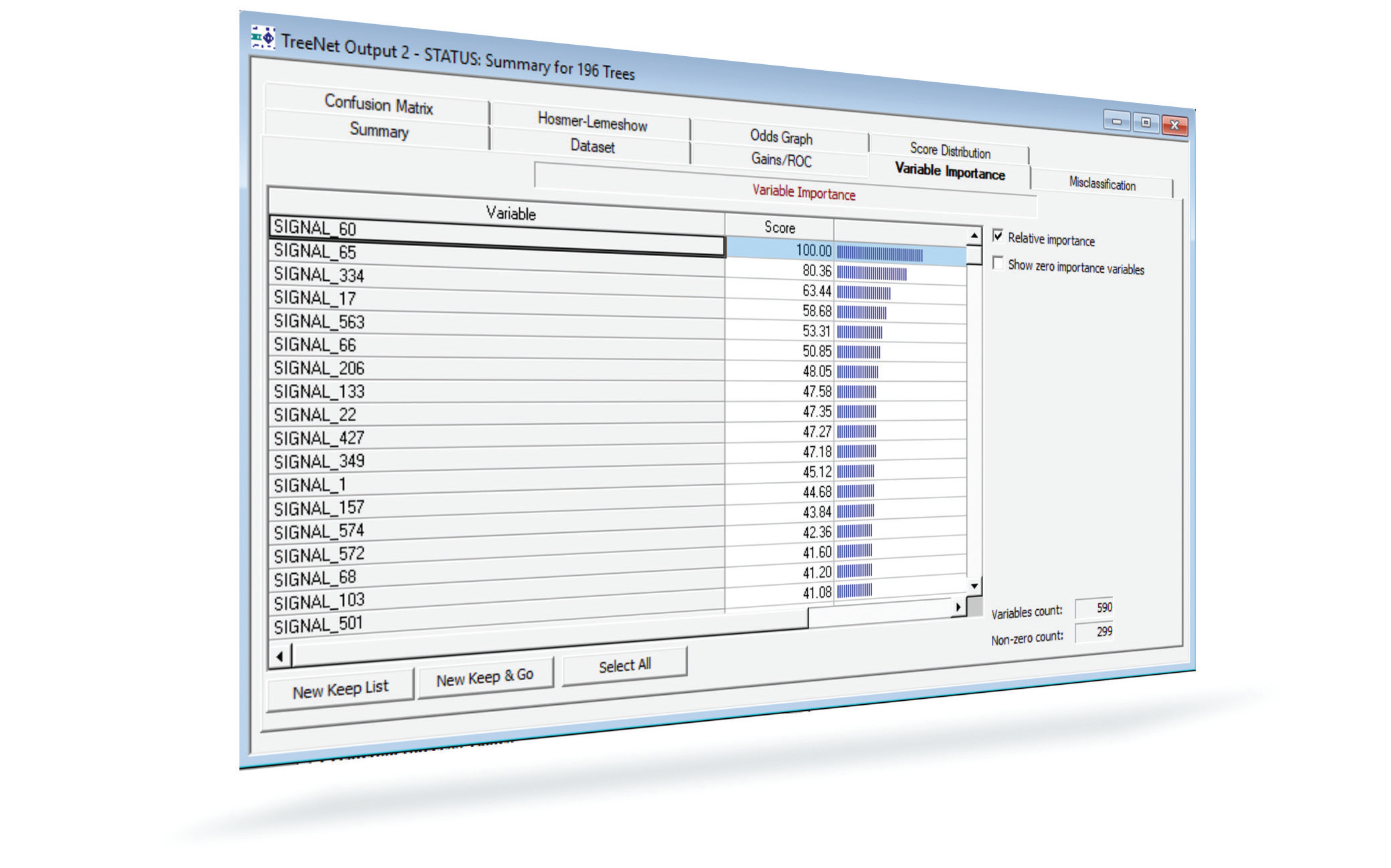Select the Variable Importance tab
1391x868 pixels.
tap(950, 171)
